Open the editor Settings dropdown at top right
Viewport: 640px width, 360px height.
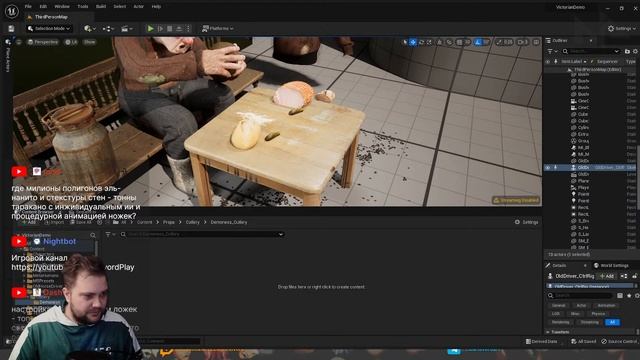(622, 29)
